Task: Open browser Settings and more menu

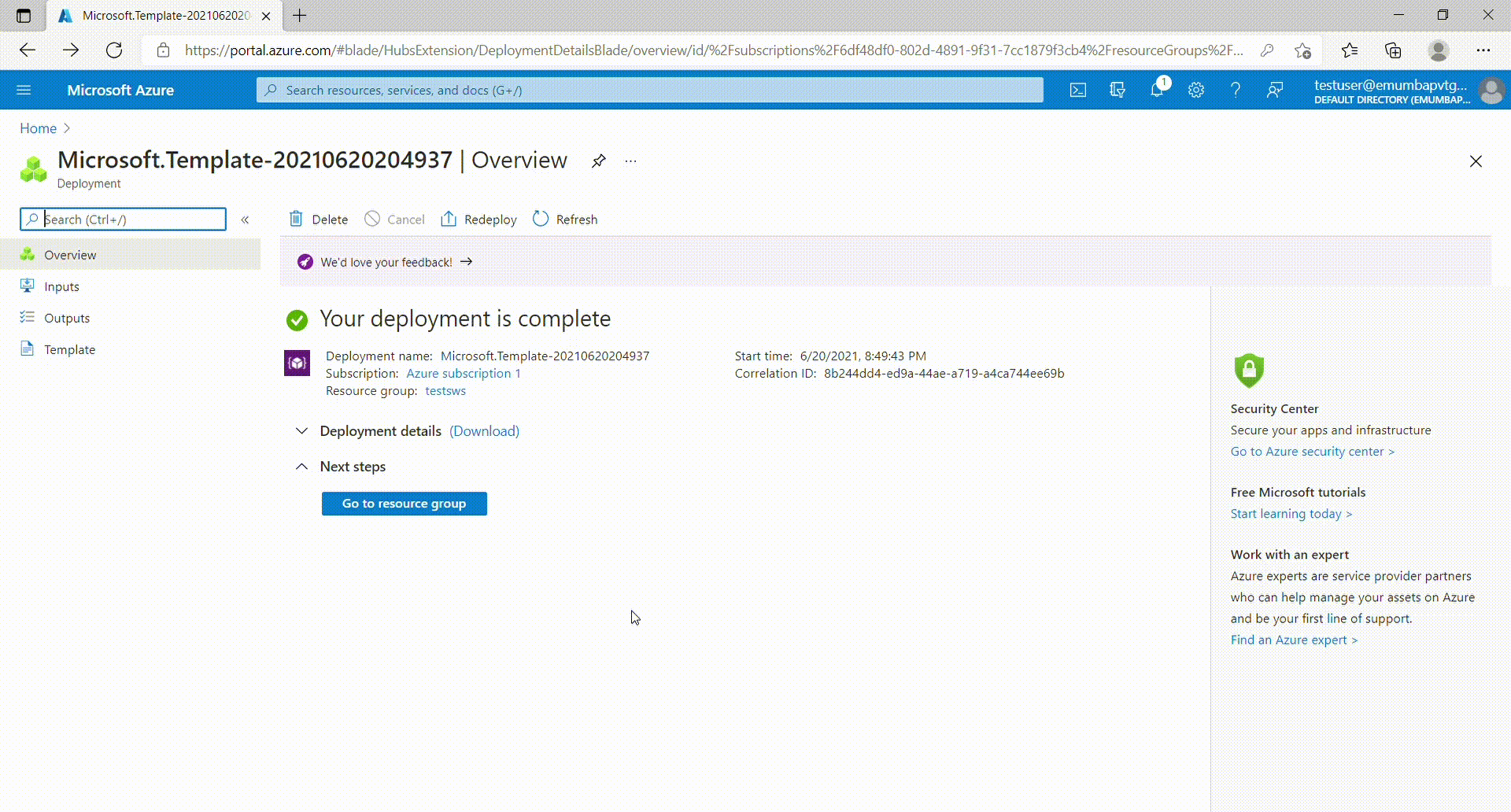Action: (1483, 50)
